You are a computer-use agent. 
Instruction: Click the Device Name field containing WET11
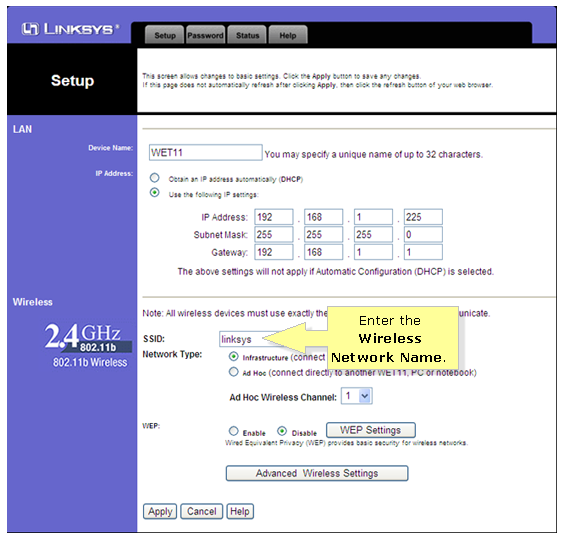[205, 153]
